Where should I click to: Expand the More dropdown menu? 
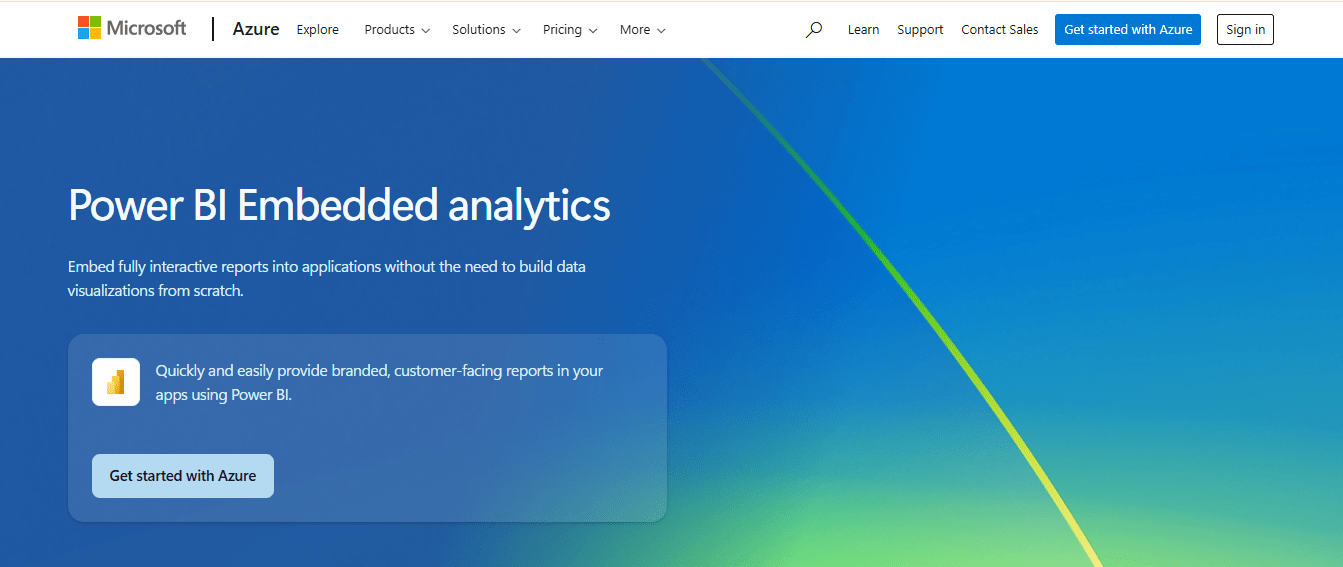pos(642,30)
